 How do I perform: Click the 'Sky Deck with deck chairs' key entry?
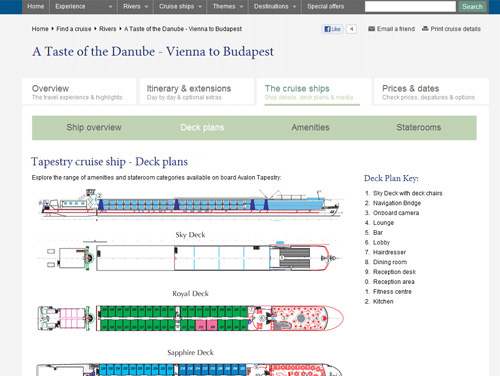click(407, 193)
